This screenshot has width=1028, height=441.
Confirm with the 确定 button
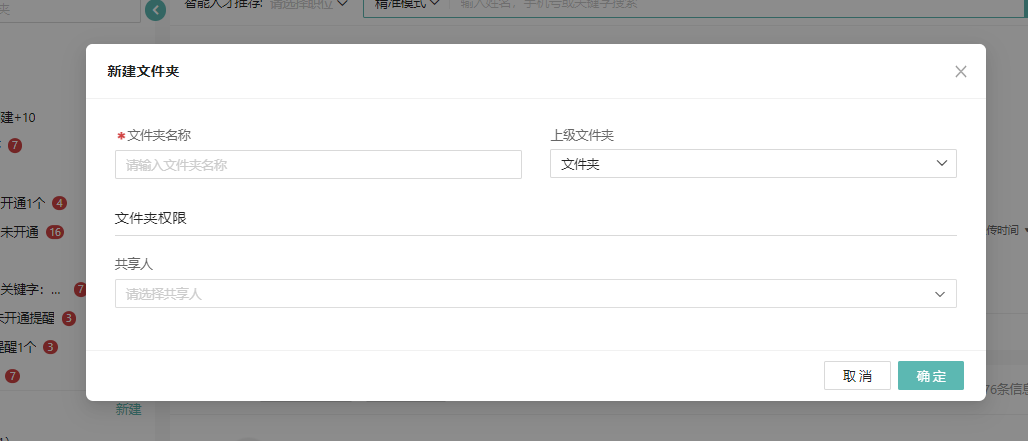(930, 376)
